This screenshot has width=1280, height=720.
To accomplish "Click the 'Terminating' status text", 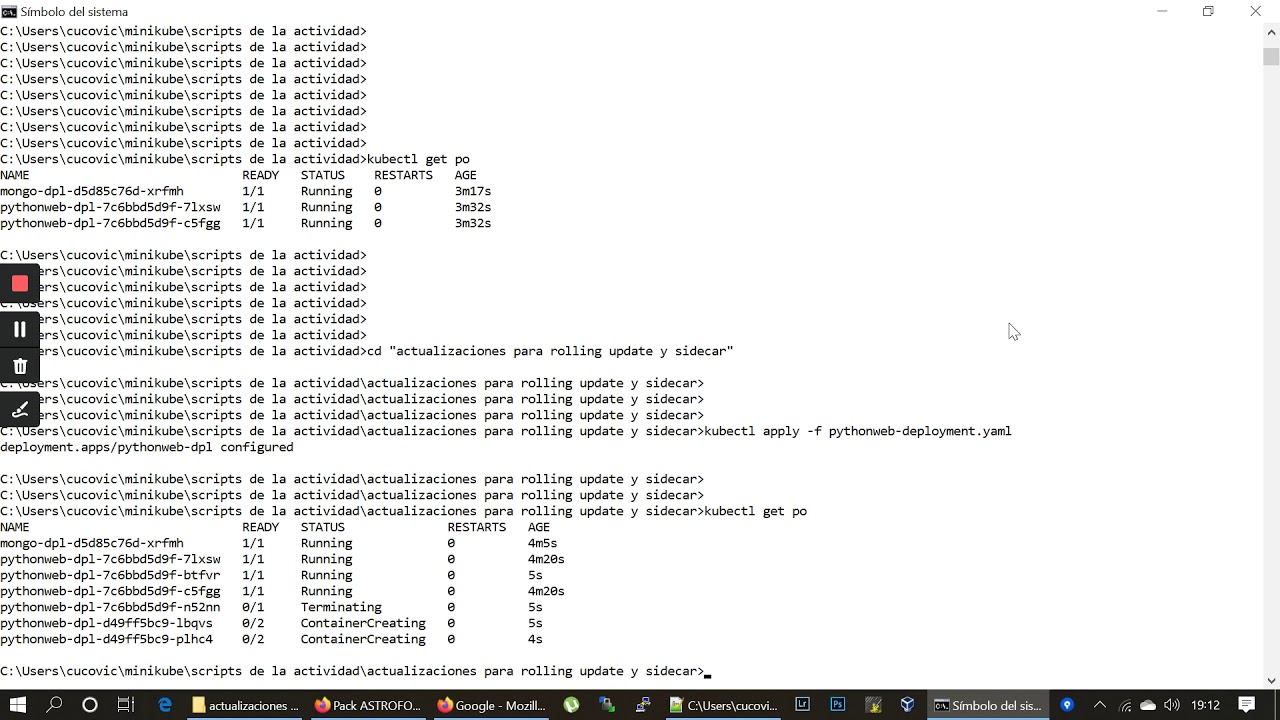I will click(x=341, y=607).
